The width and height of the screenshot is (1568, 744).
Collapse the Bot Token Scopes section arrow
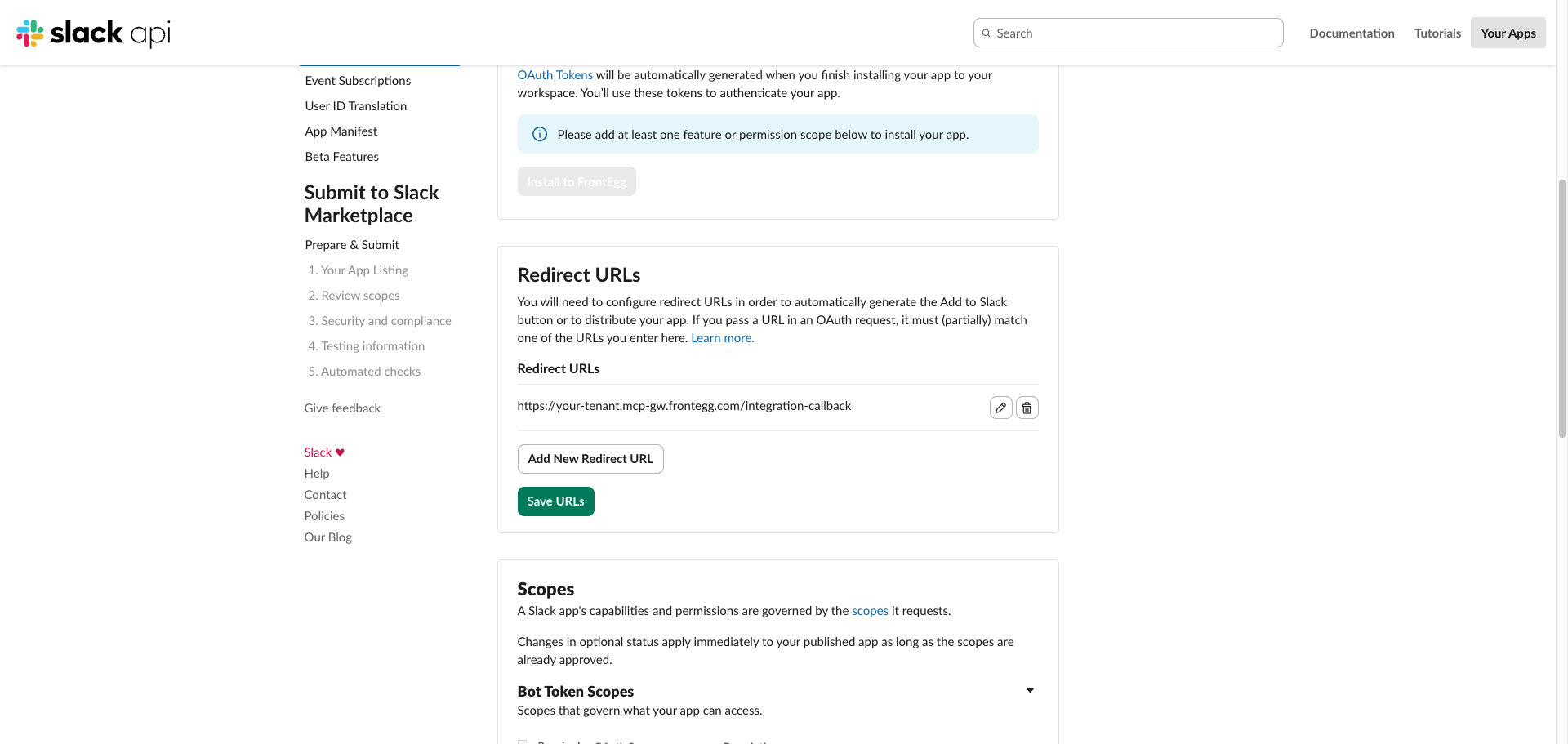1030,690
